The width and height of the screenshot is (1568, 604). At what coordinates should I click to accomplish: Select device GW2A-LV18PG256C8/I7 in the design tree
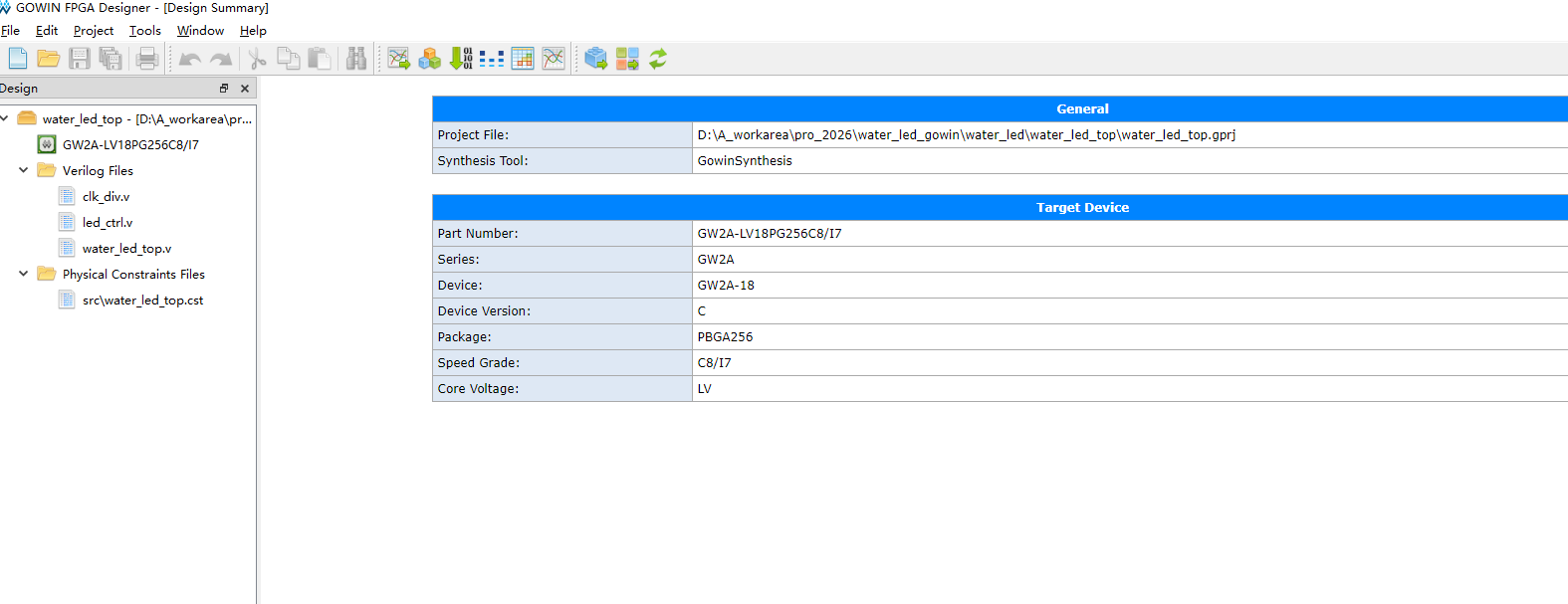pyautogui.click(x=130, y=144)
